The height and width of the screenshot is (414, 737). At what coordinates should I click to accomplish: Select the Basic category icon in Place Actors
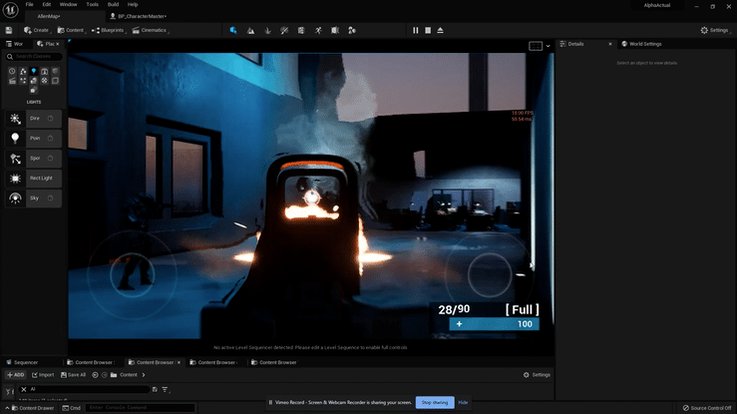23,71
